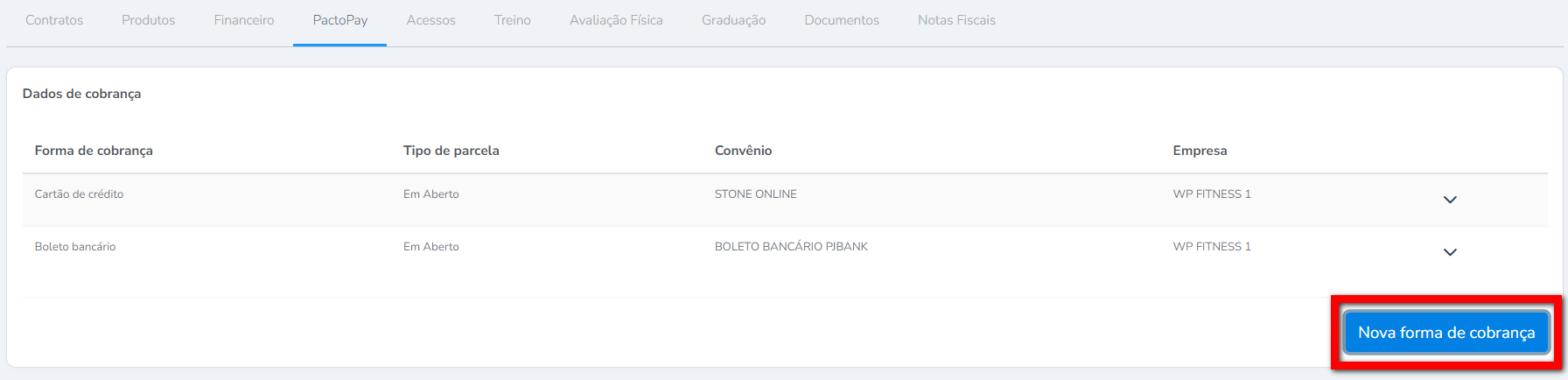Click the Empresa column header

(x=1200, y=151)
